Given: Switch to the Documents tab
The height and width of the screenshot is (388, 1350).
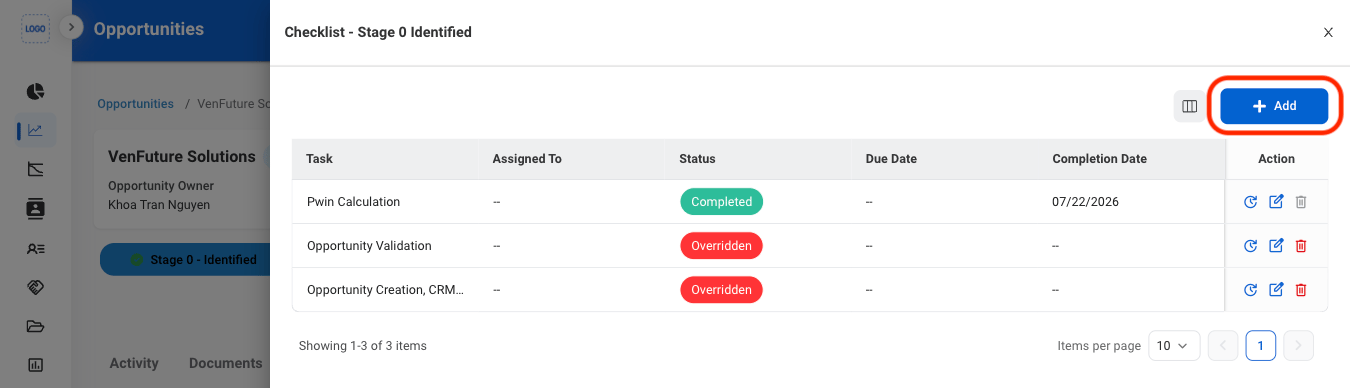Looking at the screenshot, I should 226,363.
